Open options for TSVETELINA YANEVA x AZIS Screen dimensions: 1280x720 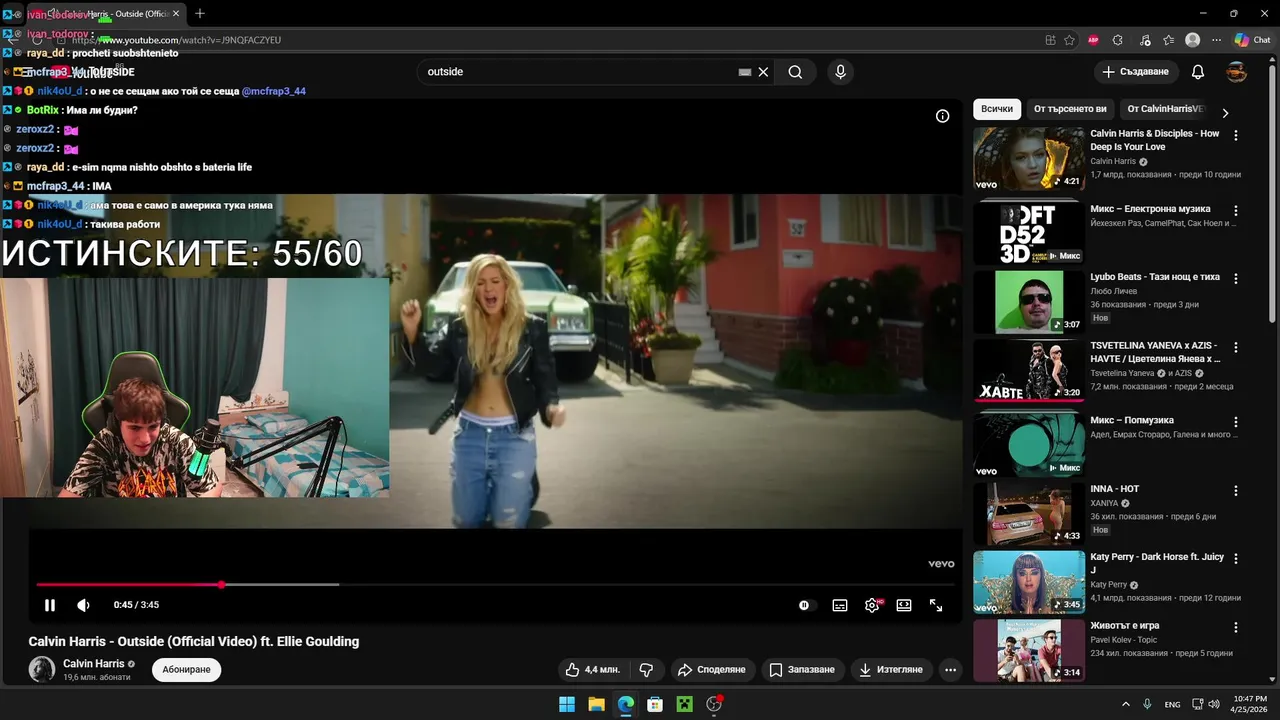1236,347
